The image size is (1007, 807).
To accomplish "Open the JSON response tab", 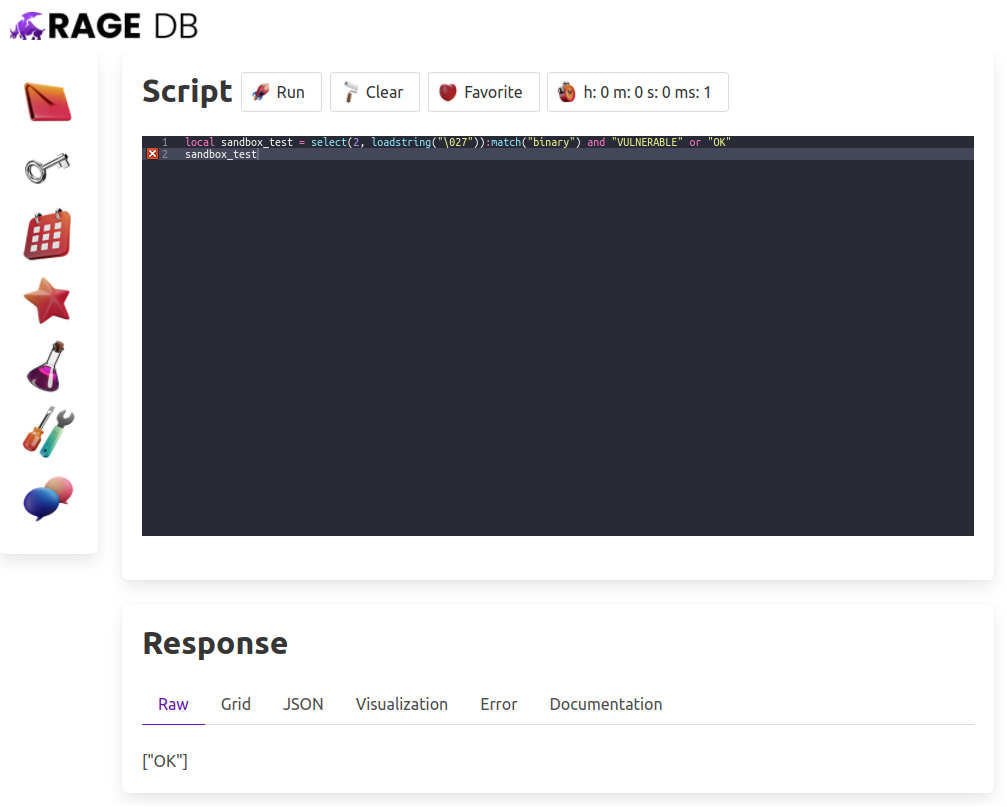I will [303, 704].
